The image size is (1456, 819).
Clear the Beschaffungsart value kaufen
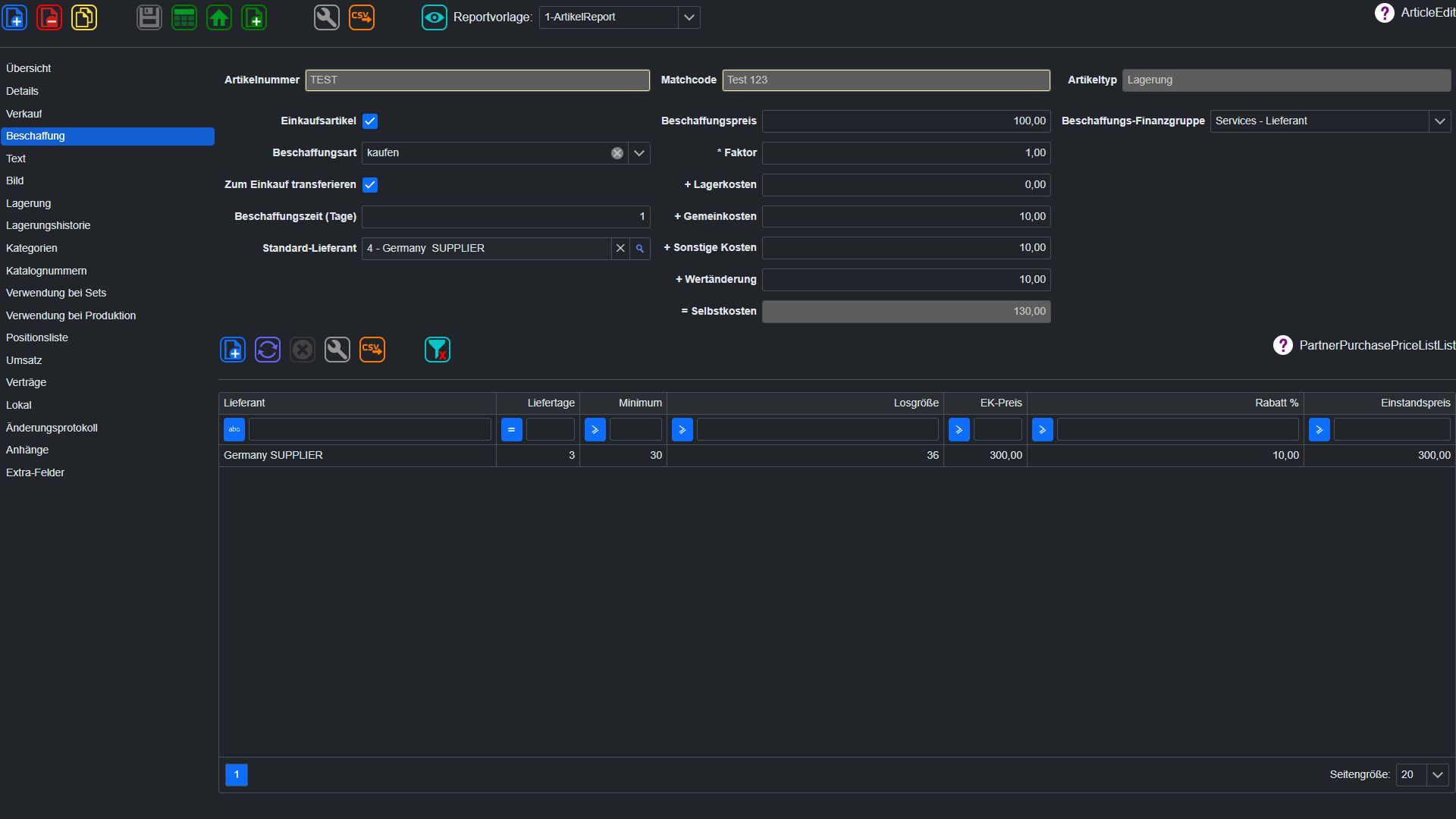pos(617,153)
